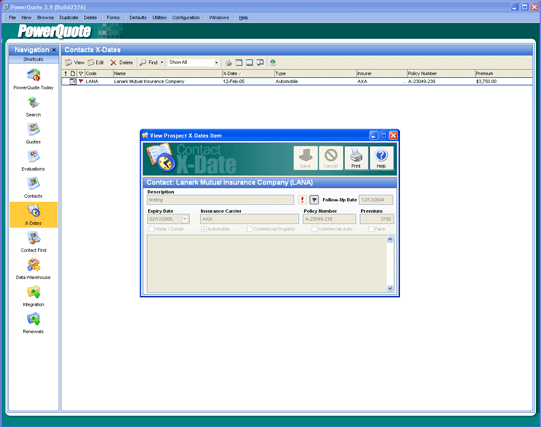Click the Delete menu item in the menu bar

(x=90, y=18)
